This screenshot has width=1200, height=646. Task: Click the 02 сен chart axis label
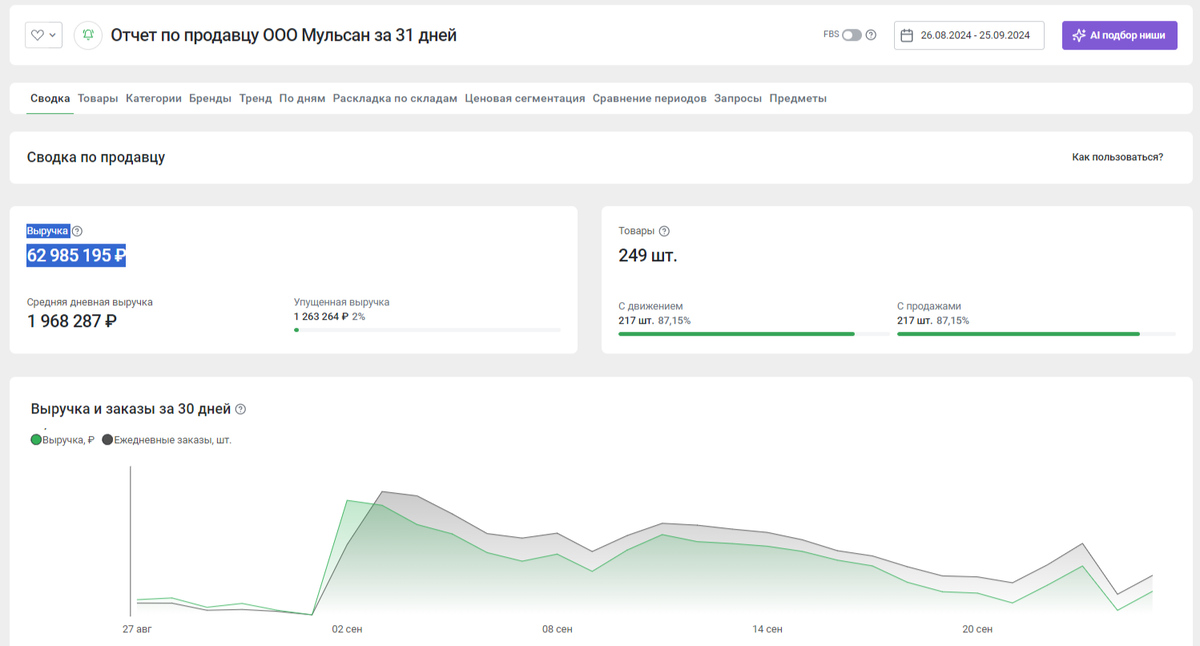[347, 629]
